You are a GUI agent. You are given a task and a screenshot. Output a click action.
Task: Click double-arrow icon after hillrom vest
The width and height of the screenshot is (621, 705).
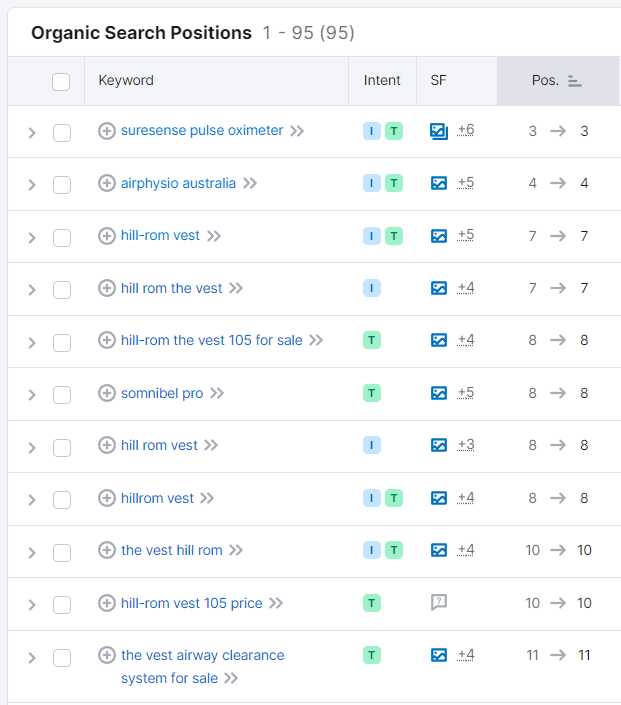(207, 498)
